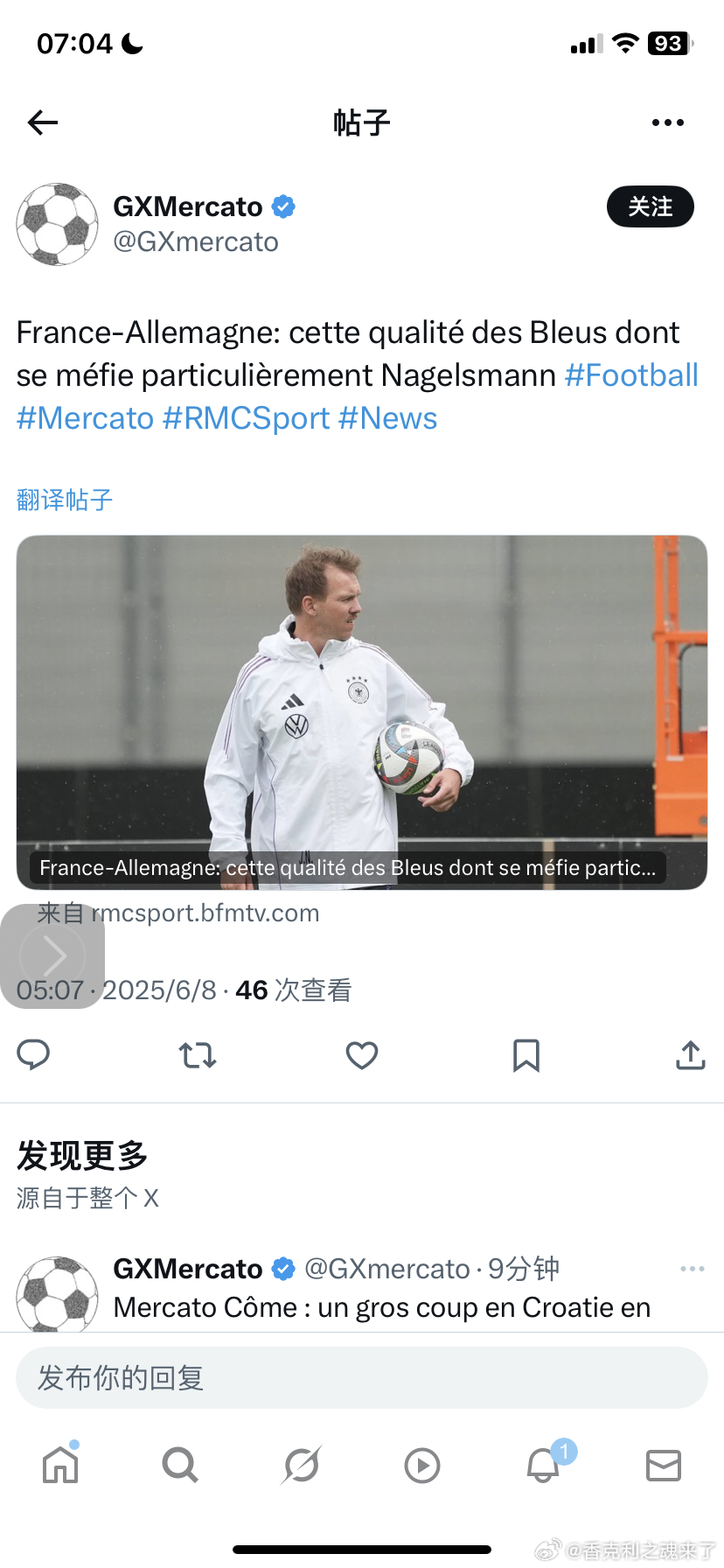Open options dots on second GXMercato post
This screenshot has width=724, height=1568.
pyautogui.click(x=693, y=1269)
